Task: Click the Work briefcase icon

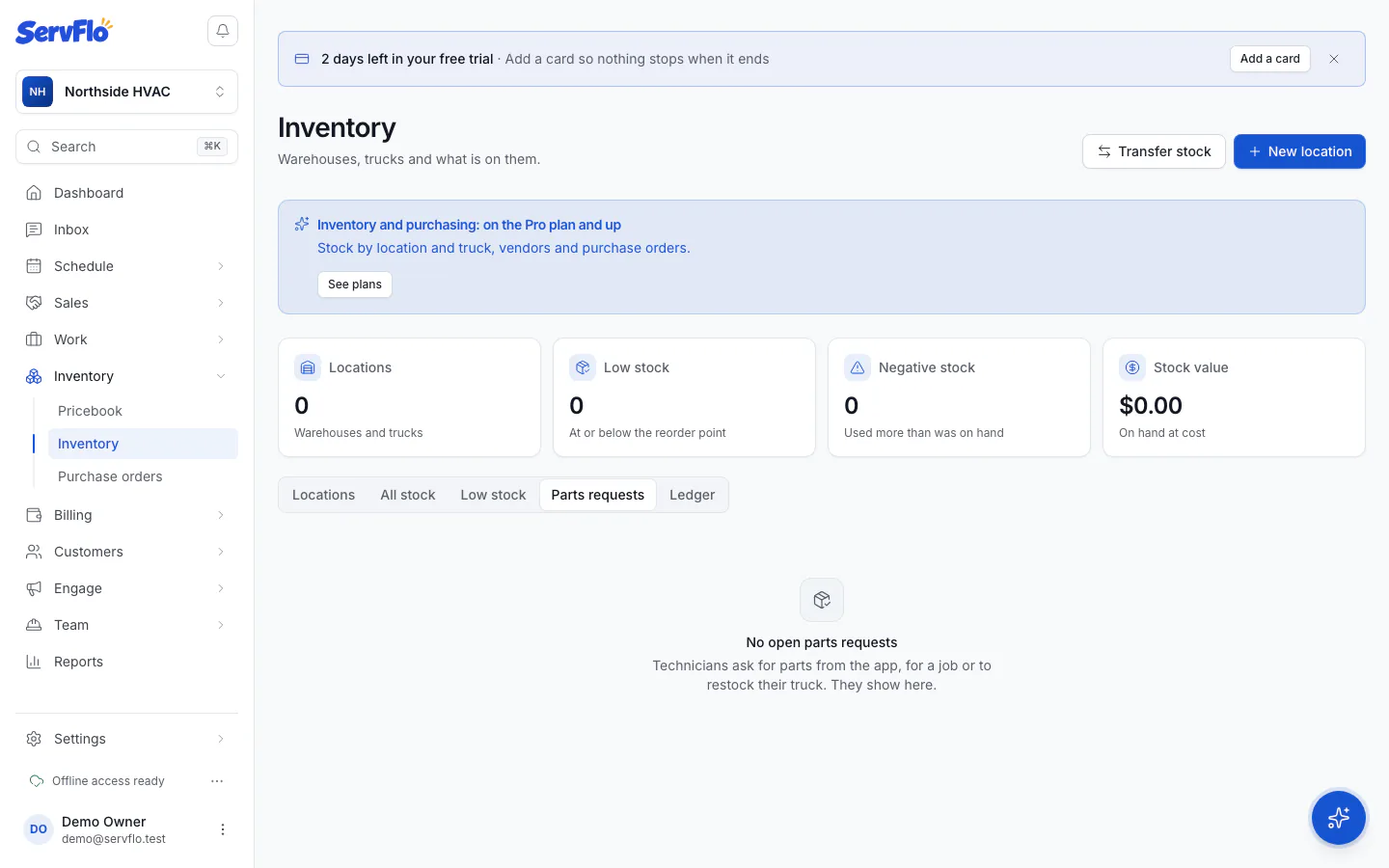Action: (x=34, y=339)
